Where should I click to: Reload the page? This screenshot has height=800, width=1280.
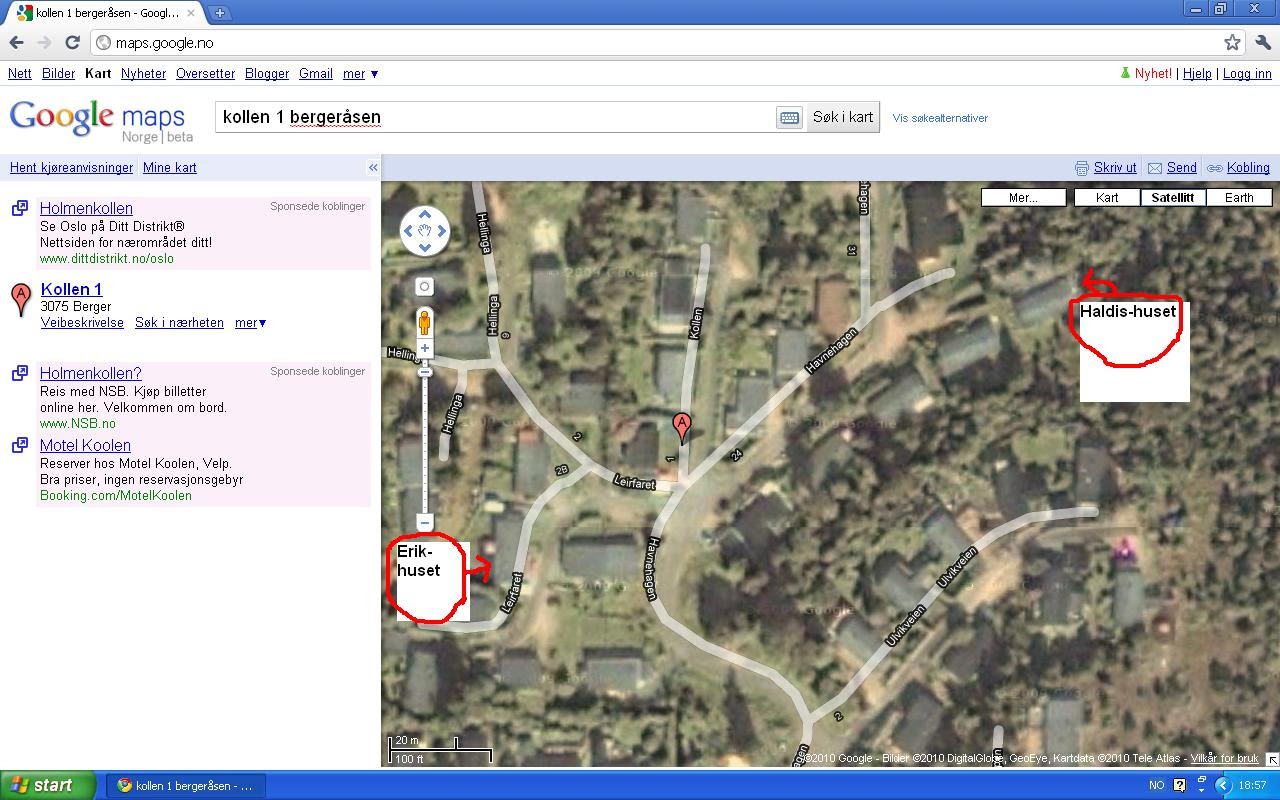coord(72,43)
